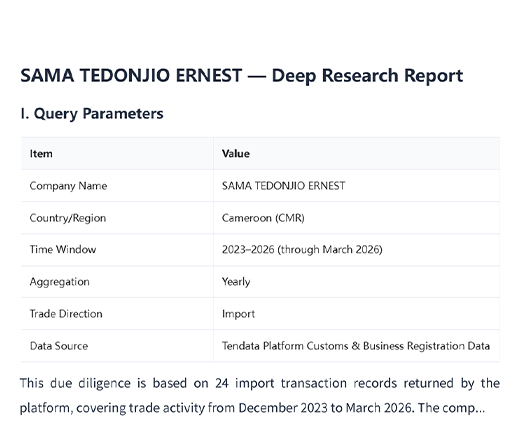520x432 pixels.
Task: Click the 'Yearly' value cell
Action: pyautogui.click(x=356, y=282)
